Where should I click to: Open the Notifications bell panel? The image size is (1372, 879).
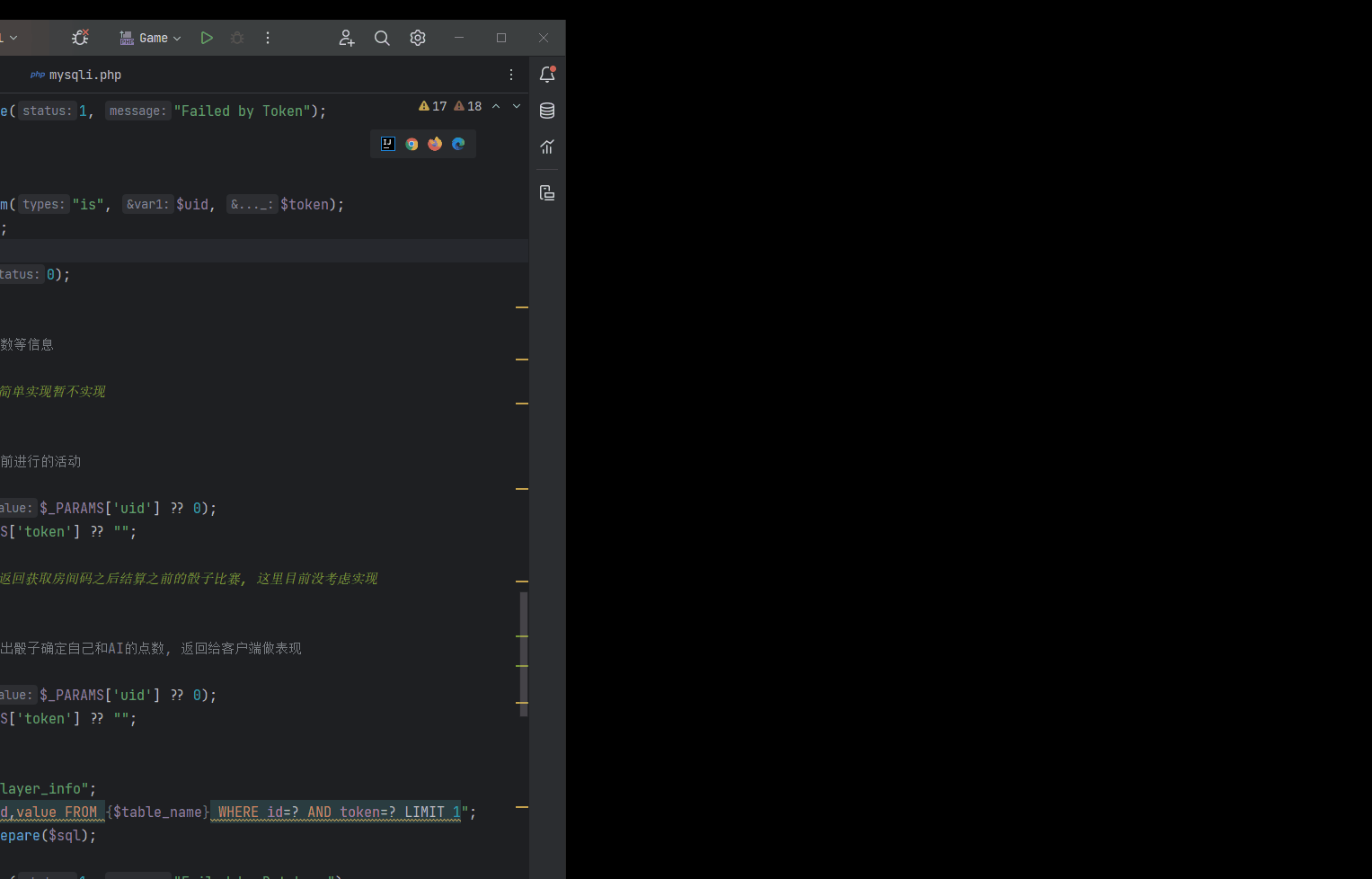[547, 75]
